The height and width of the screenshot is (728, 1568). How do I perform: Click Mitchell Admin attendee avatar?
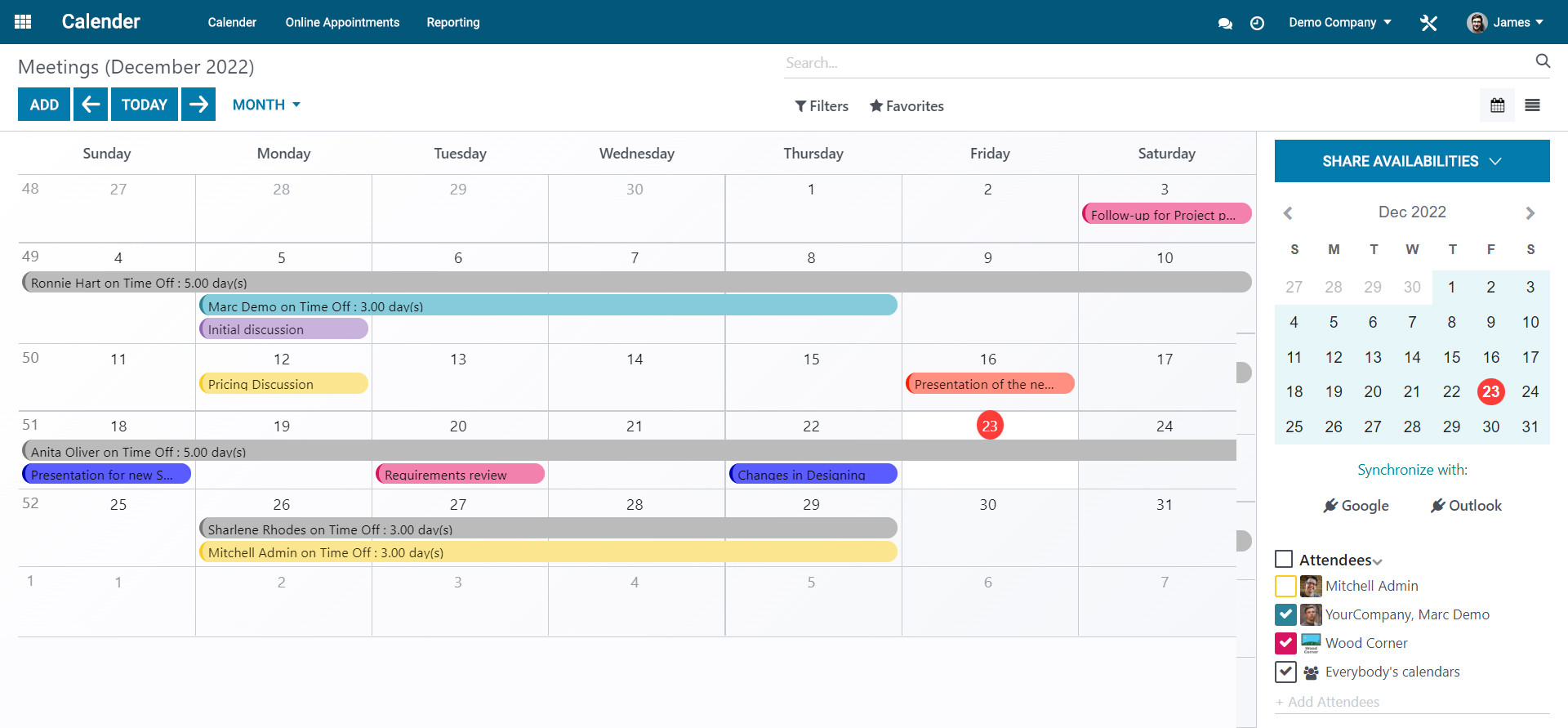[x=1311, y=586]
